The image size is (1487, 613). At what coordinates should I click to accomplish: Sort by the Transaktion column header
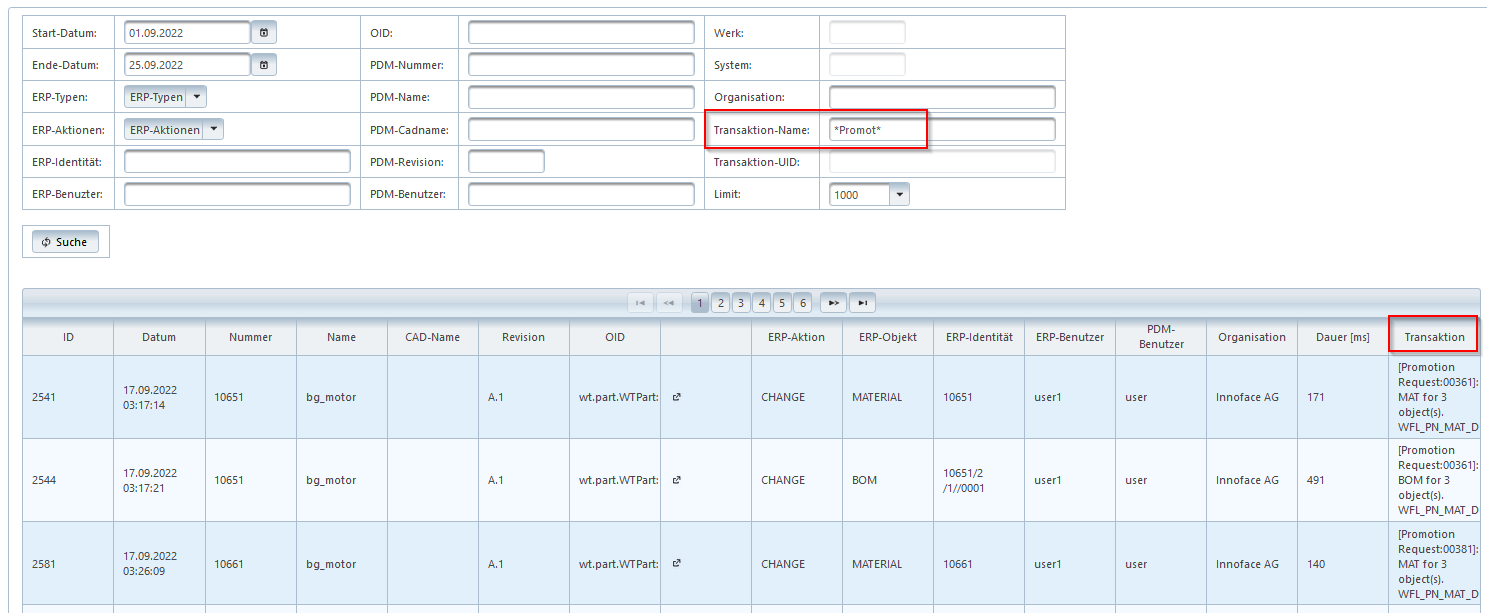click(x=1434, y=337)
